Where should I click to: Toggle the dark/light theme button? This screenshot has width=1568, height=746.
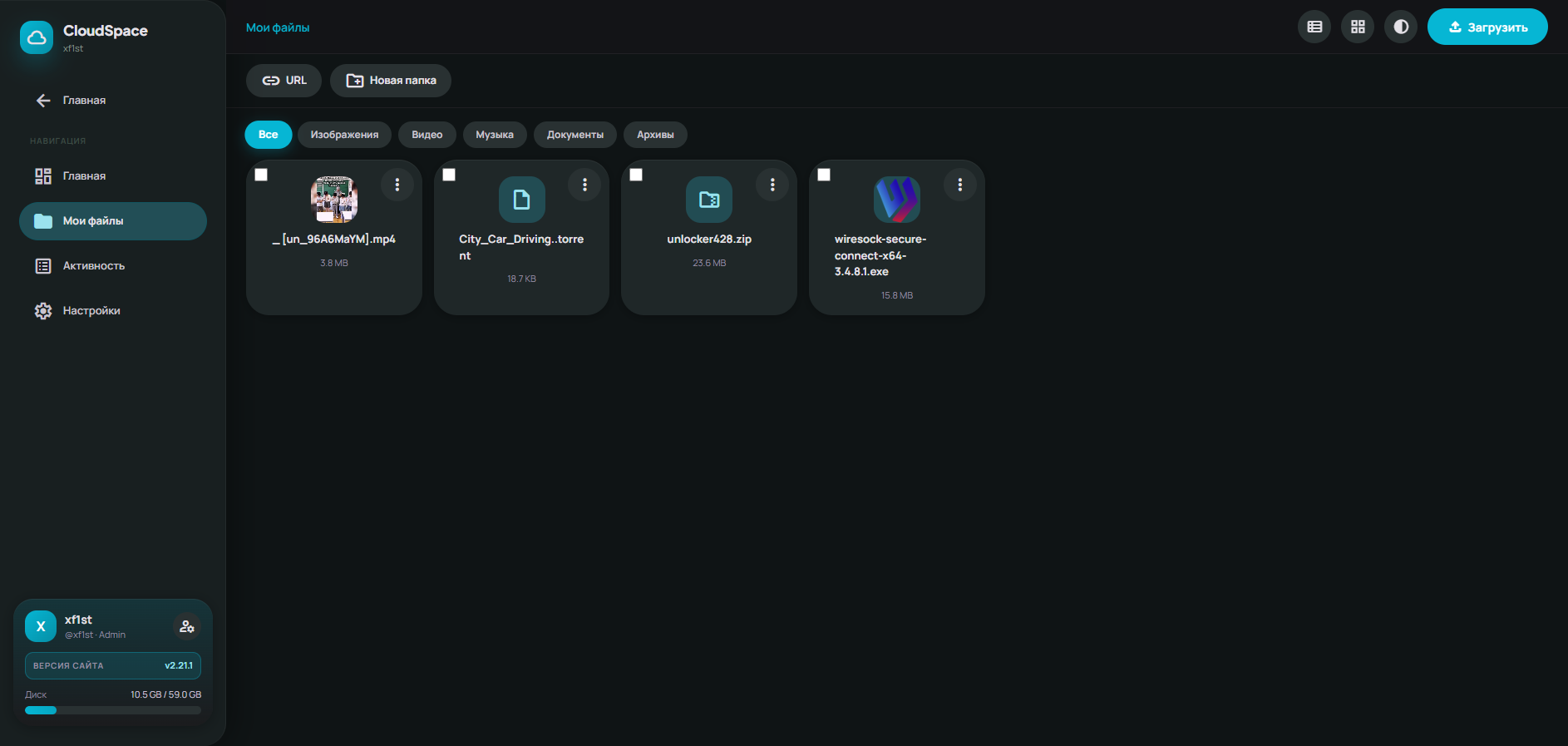point(1401,27)
